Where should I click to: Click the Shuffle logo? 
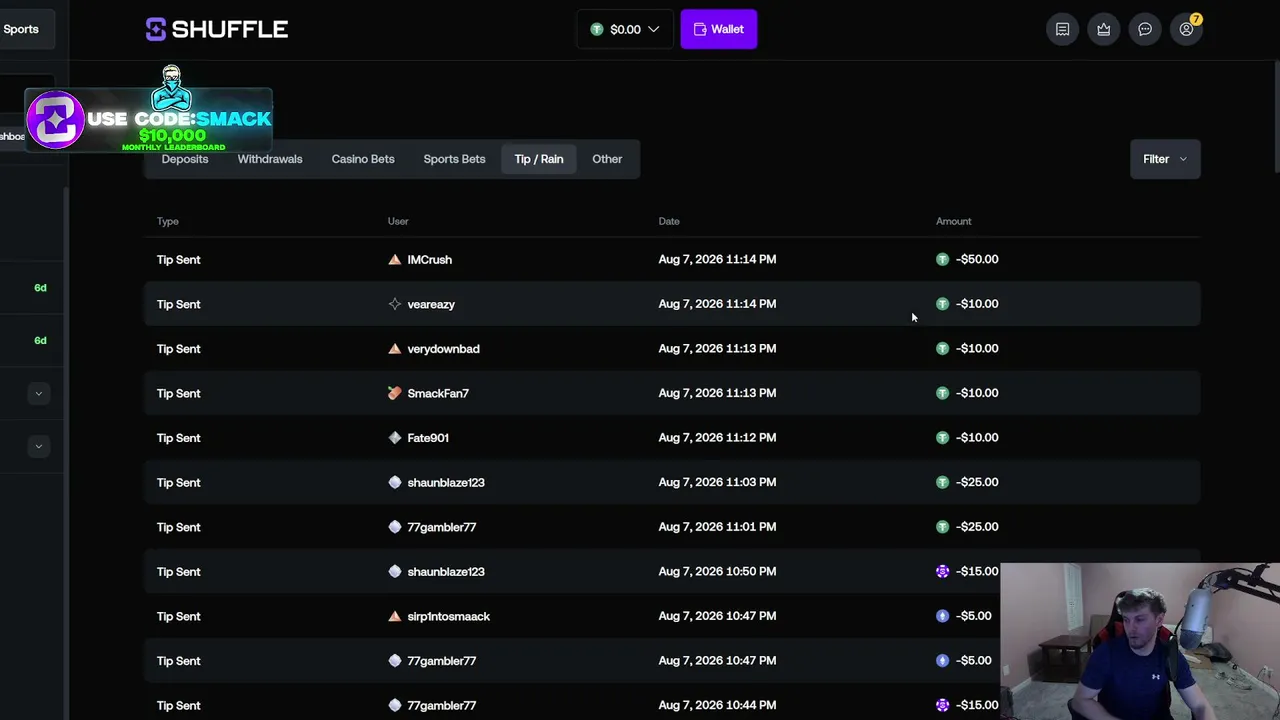point(217,29)
